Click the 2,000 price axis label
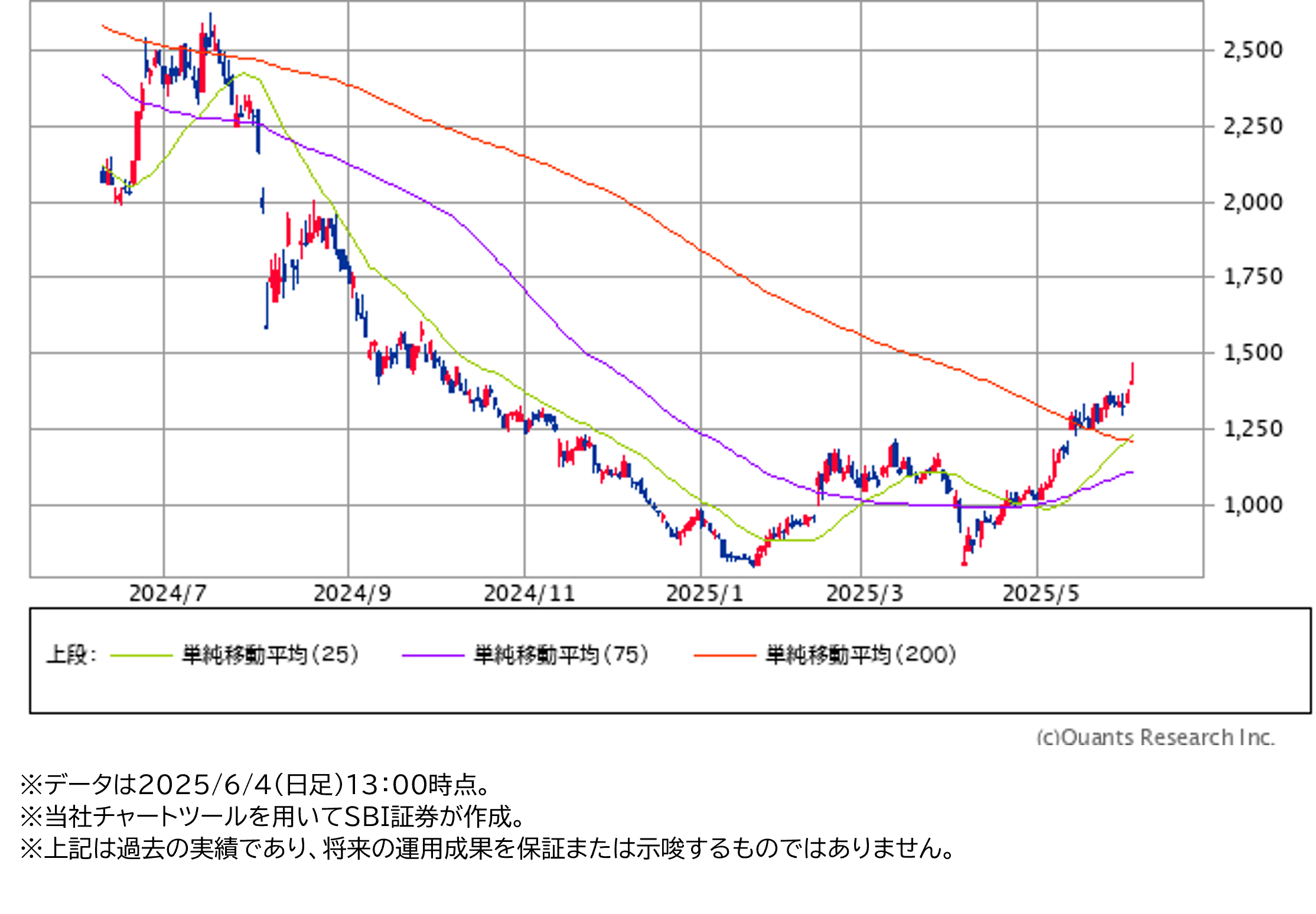 point(1253,203)
